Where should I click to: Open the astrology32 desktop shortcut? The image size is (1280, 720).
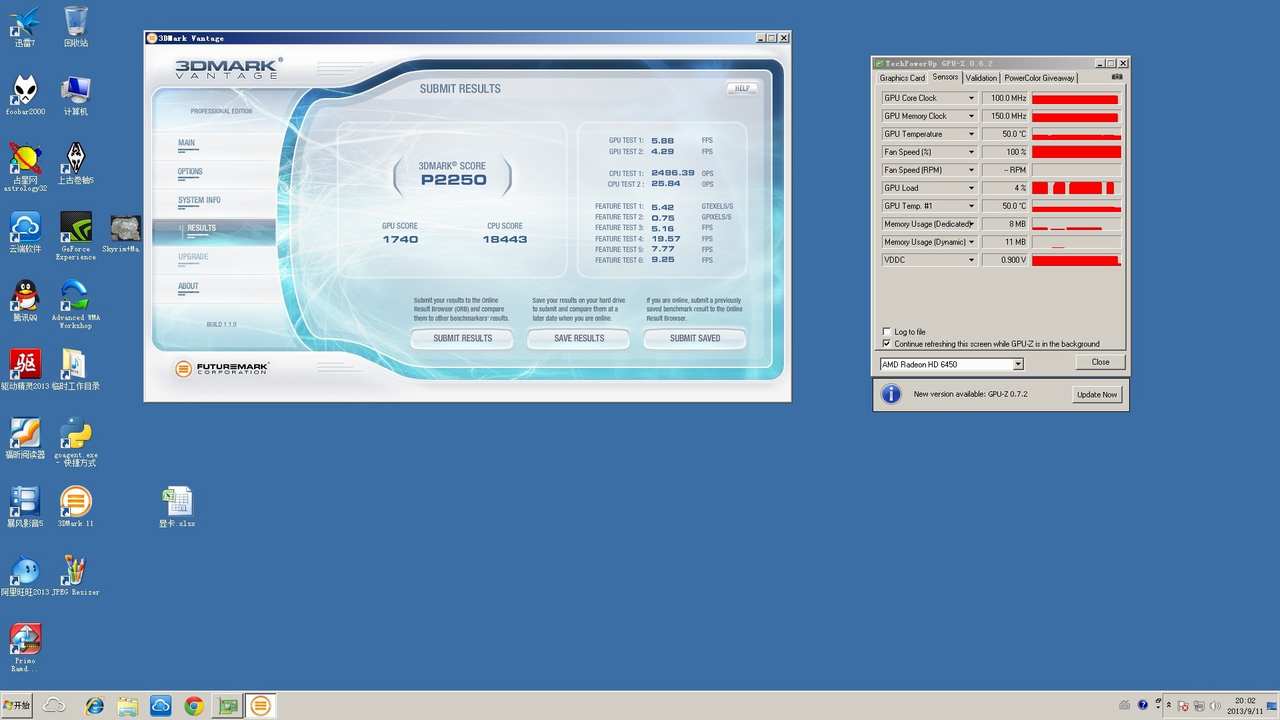[x=25, y=167]
